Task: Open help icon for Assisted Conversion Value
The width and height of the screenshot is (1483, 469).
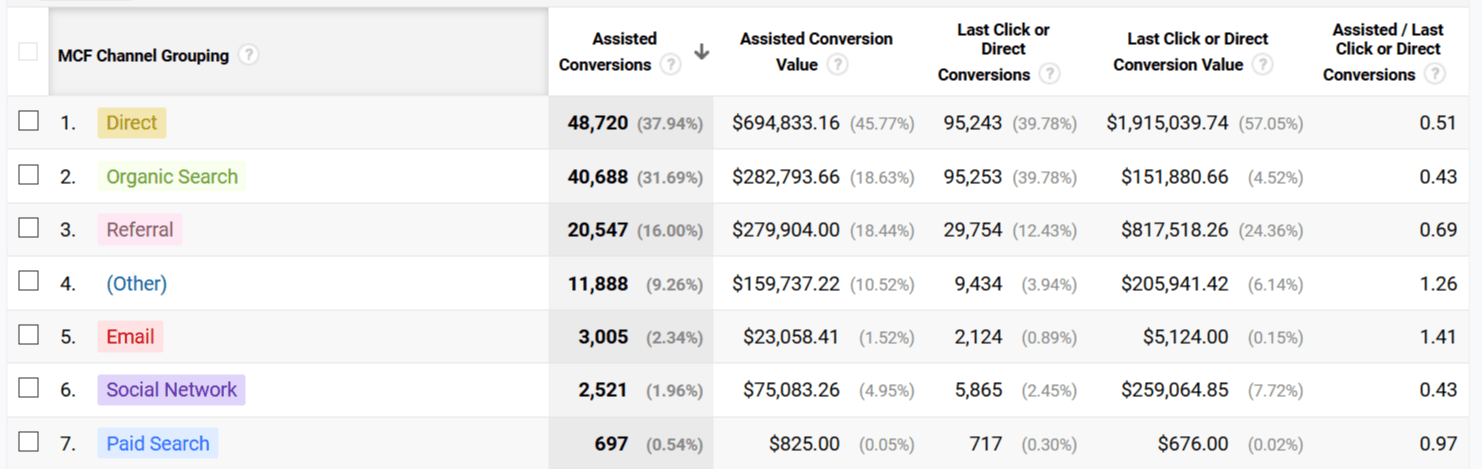Action: 838,64
